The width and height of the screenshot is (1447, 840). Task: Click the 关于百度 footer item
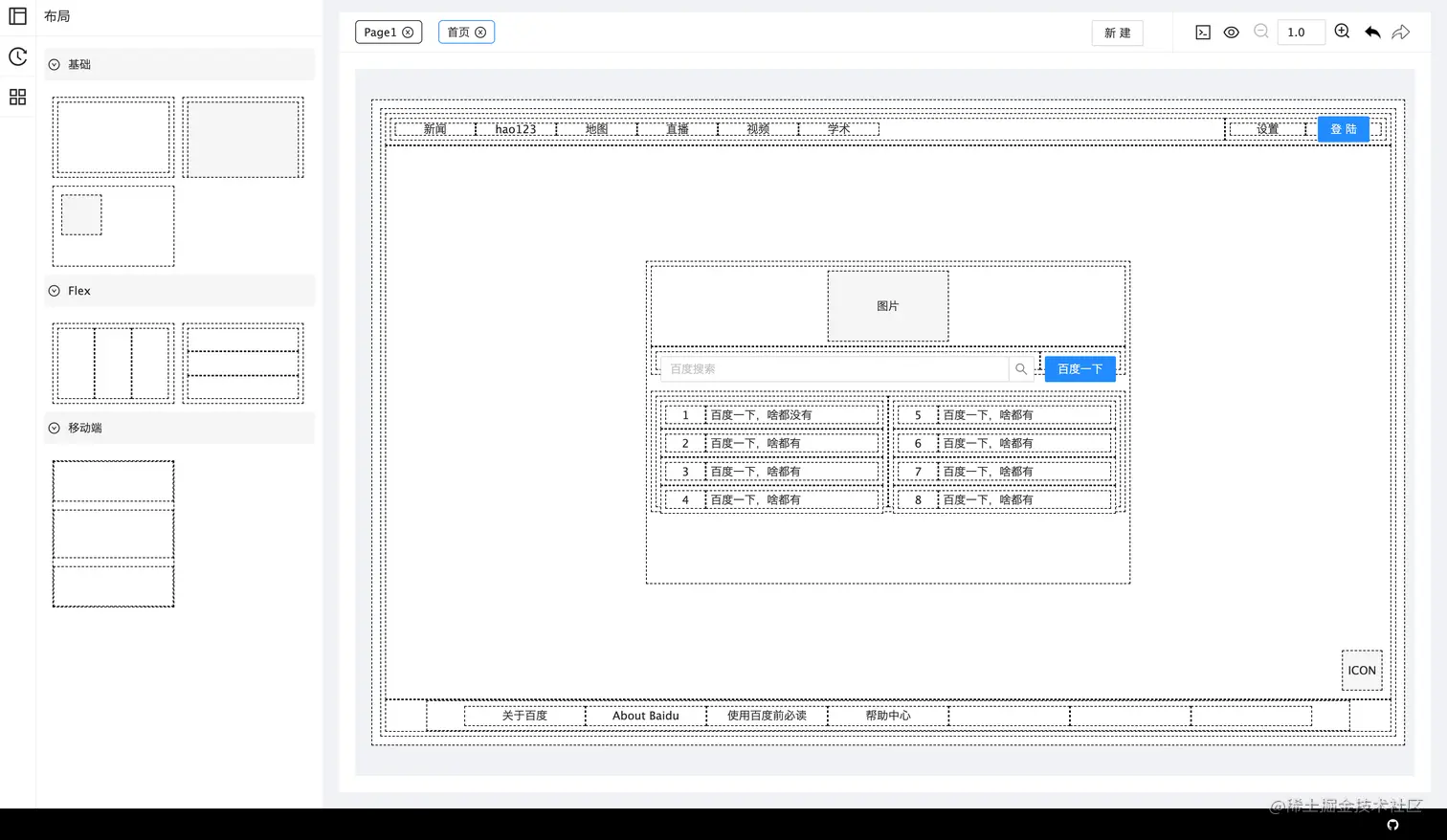pyautogui.click(x=524, y=716)
